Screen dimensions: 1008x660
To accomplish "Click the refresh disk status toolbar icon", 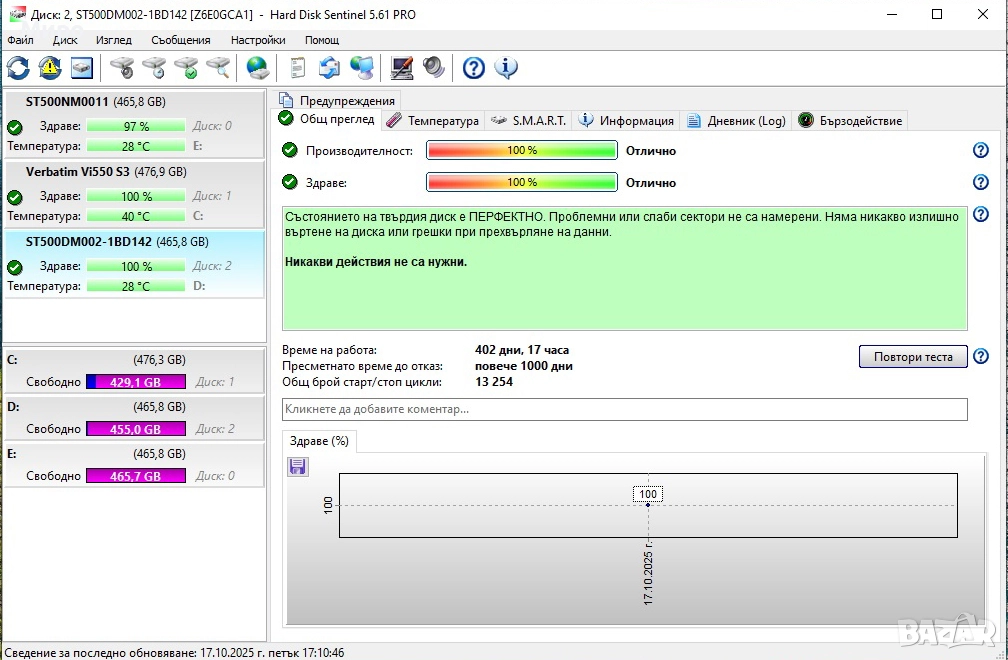I will [x=18, y=68].
